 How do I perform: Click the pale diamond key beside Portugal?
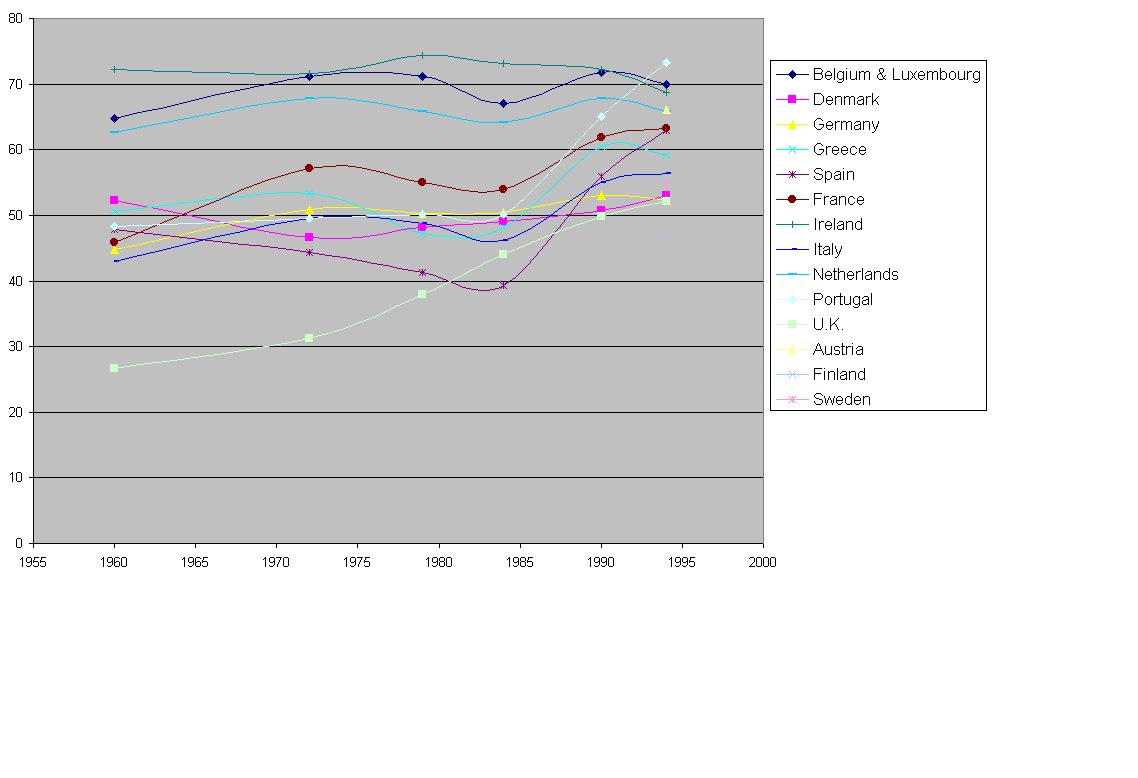pos(793,299)
